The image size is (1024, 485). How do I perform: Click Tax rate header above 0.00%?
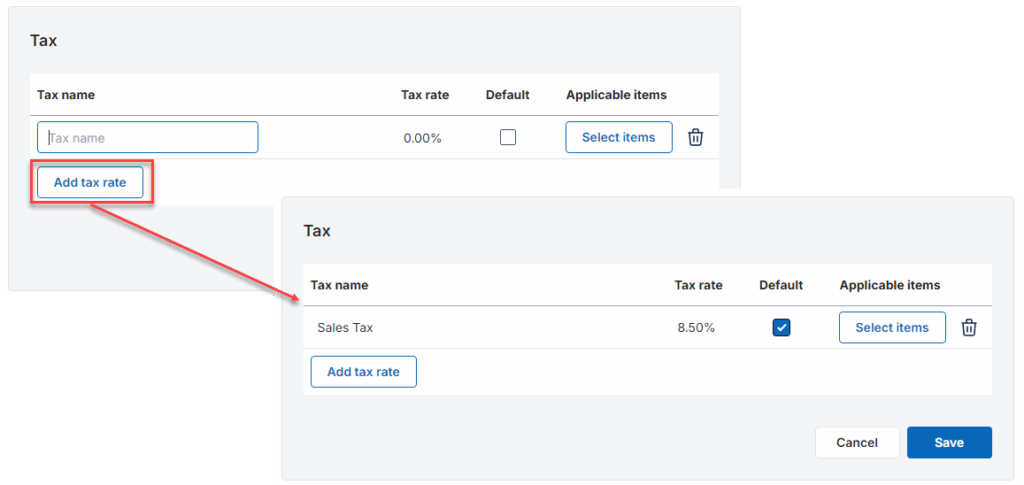[x=425, y=95]
